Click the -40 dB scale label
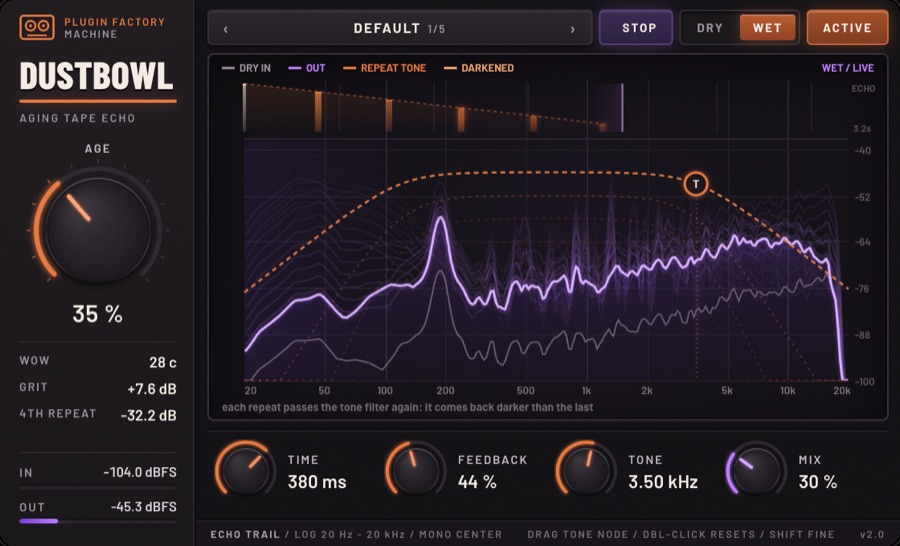Image resolution: width=900 pixels, height=546 pixels. tap(863, 151)
